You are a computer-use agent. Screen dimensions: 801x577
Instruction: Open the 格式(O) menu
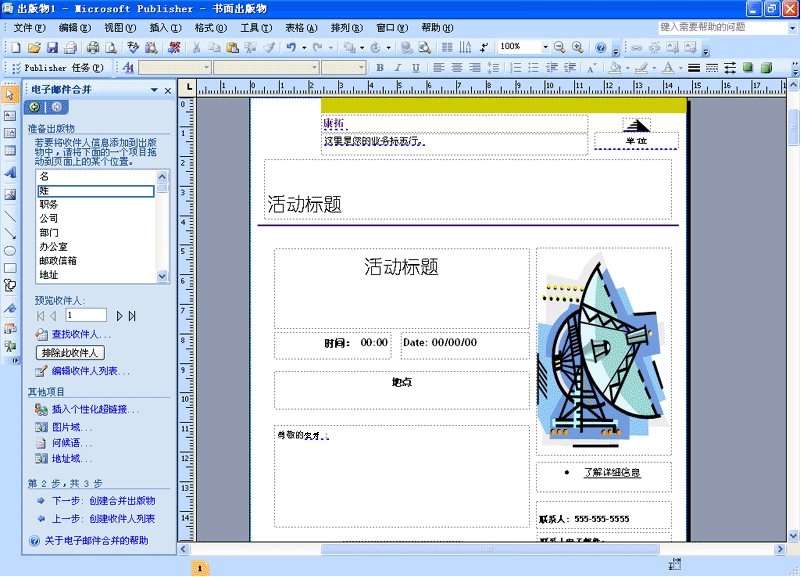click(x=210, y=27)
